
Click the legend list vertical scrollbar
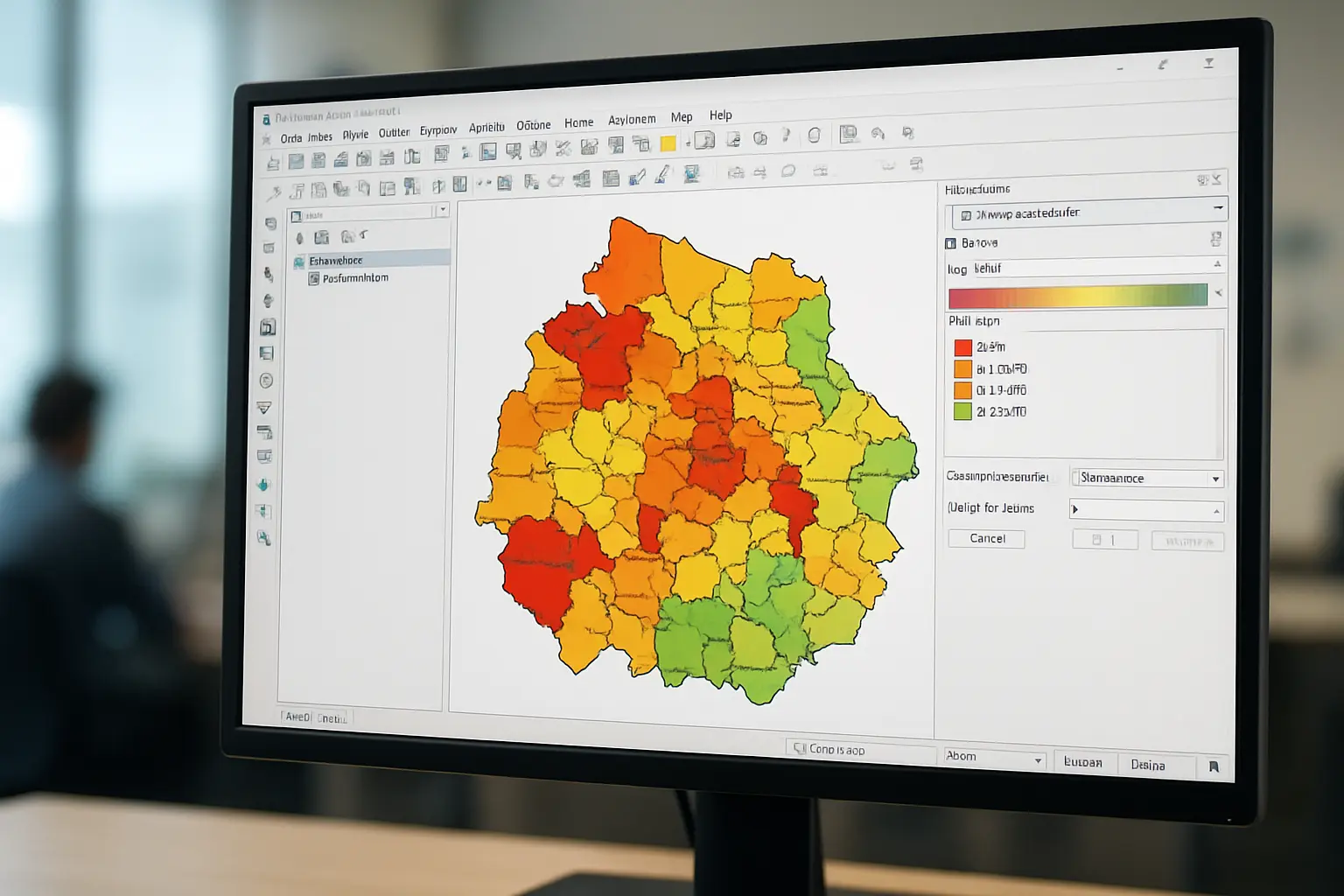(x=1220, y=395)
